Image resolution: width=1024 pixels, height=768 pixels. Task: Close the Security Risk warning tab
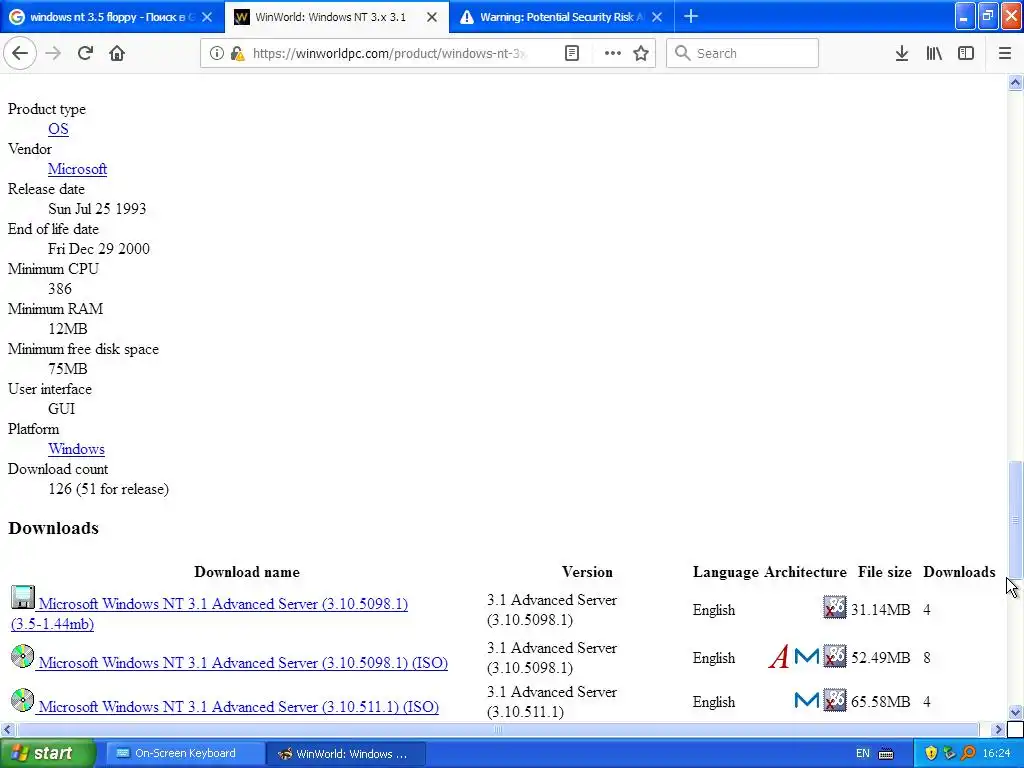tap(658, 17)
